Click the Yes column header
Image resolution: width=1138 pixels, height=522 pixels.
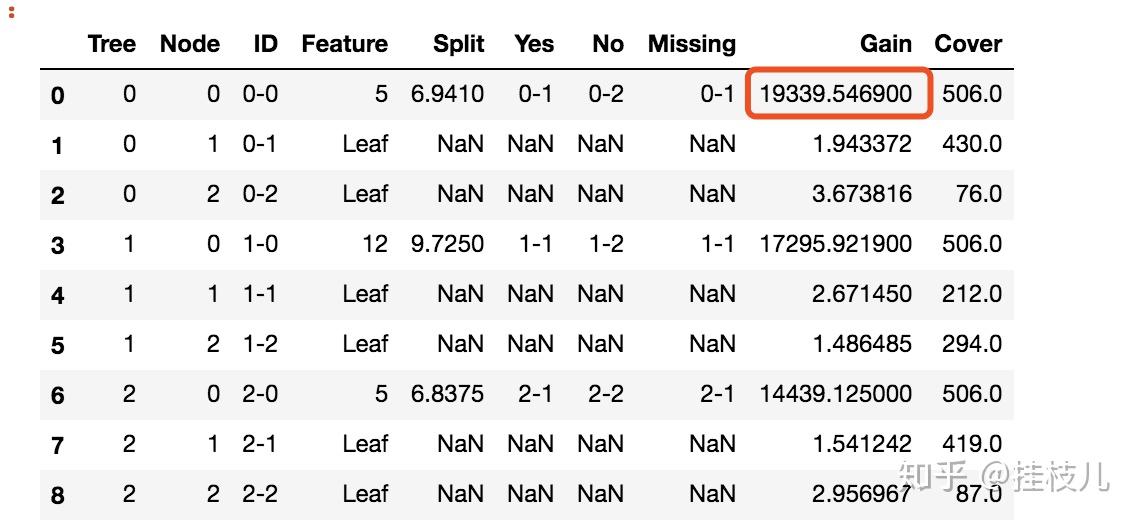pyautogui.click(x=534, y=44)
